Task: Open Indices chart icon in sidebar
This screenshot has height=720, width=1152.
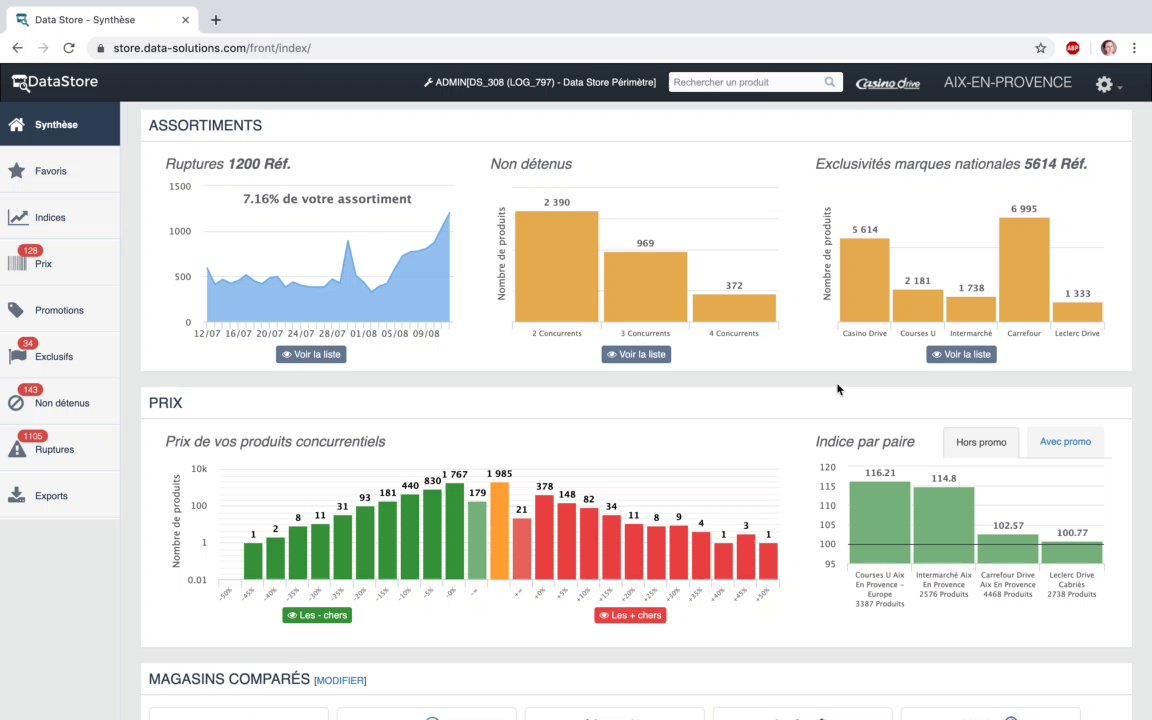Action: tap(18, 217)
